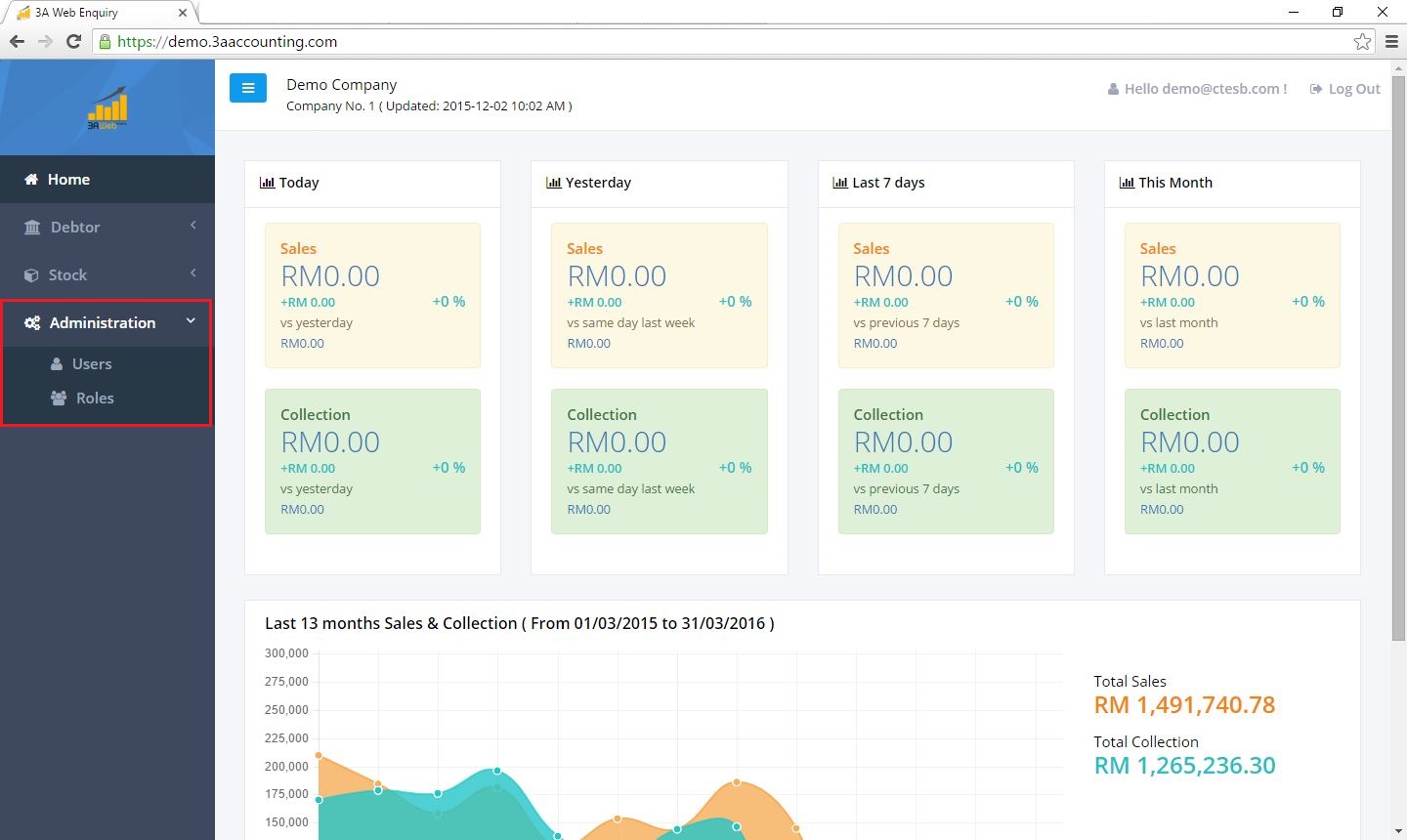Click the Home house icon
The image size is (1407, 840).
coord(31,180)
